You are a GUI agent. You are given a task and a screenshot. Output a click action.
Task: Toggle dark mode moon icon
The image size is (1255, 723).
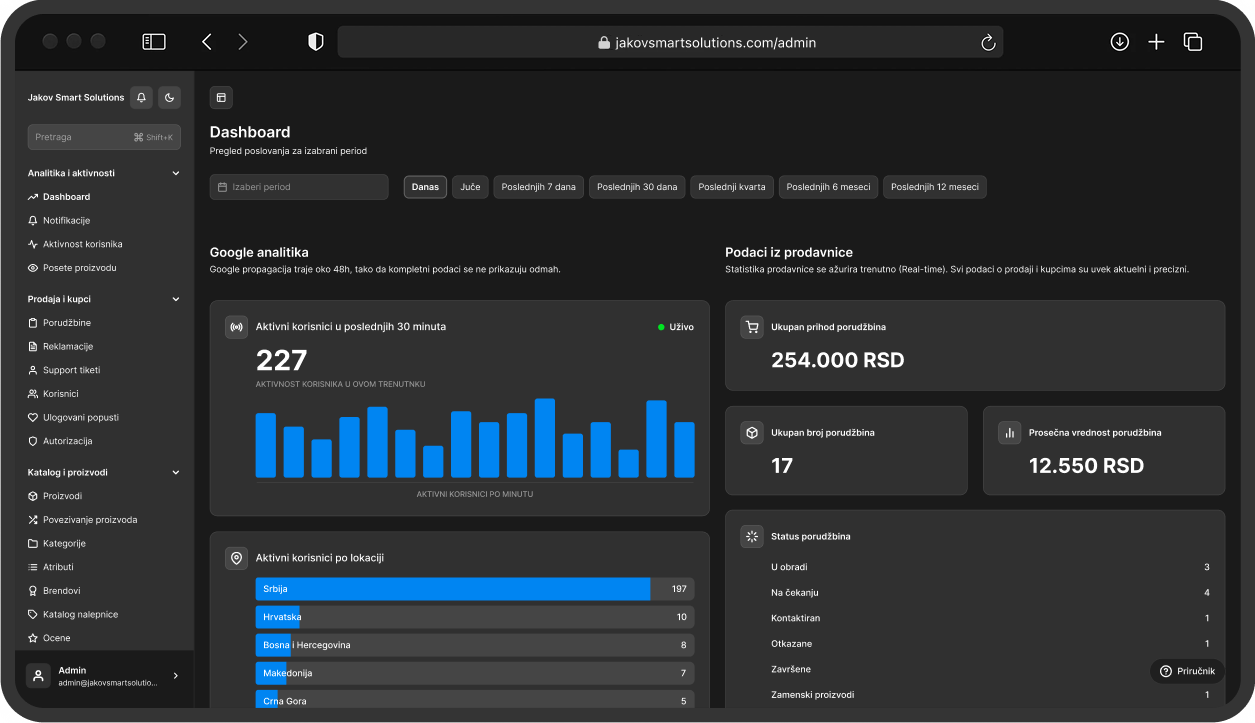[x=170, y=97]
